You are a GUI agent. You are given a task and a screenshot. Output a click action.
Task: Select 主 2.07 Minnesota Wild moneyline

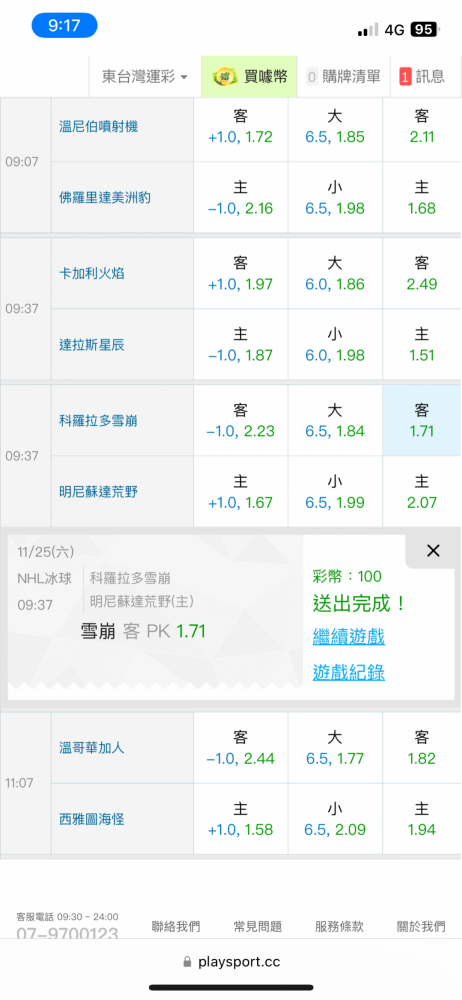pos(421,492)
